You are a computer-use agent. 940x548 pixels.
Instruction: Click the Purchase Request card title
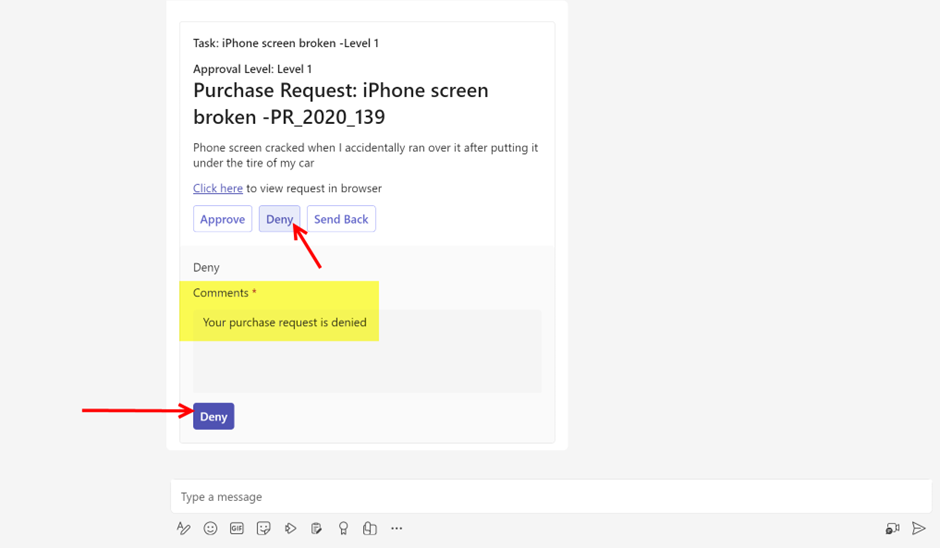(340, 103)
